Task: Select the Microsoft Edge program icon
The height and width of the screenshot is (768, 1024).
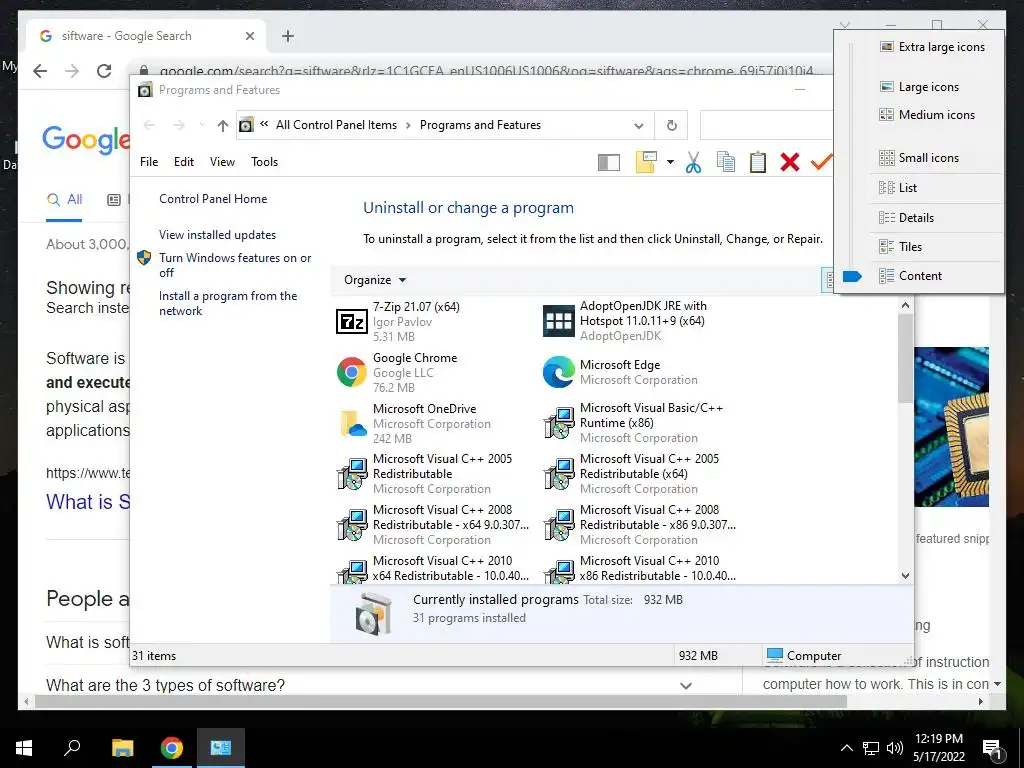Action: (x=559, y=372)
